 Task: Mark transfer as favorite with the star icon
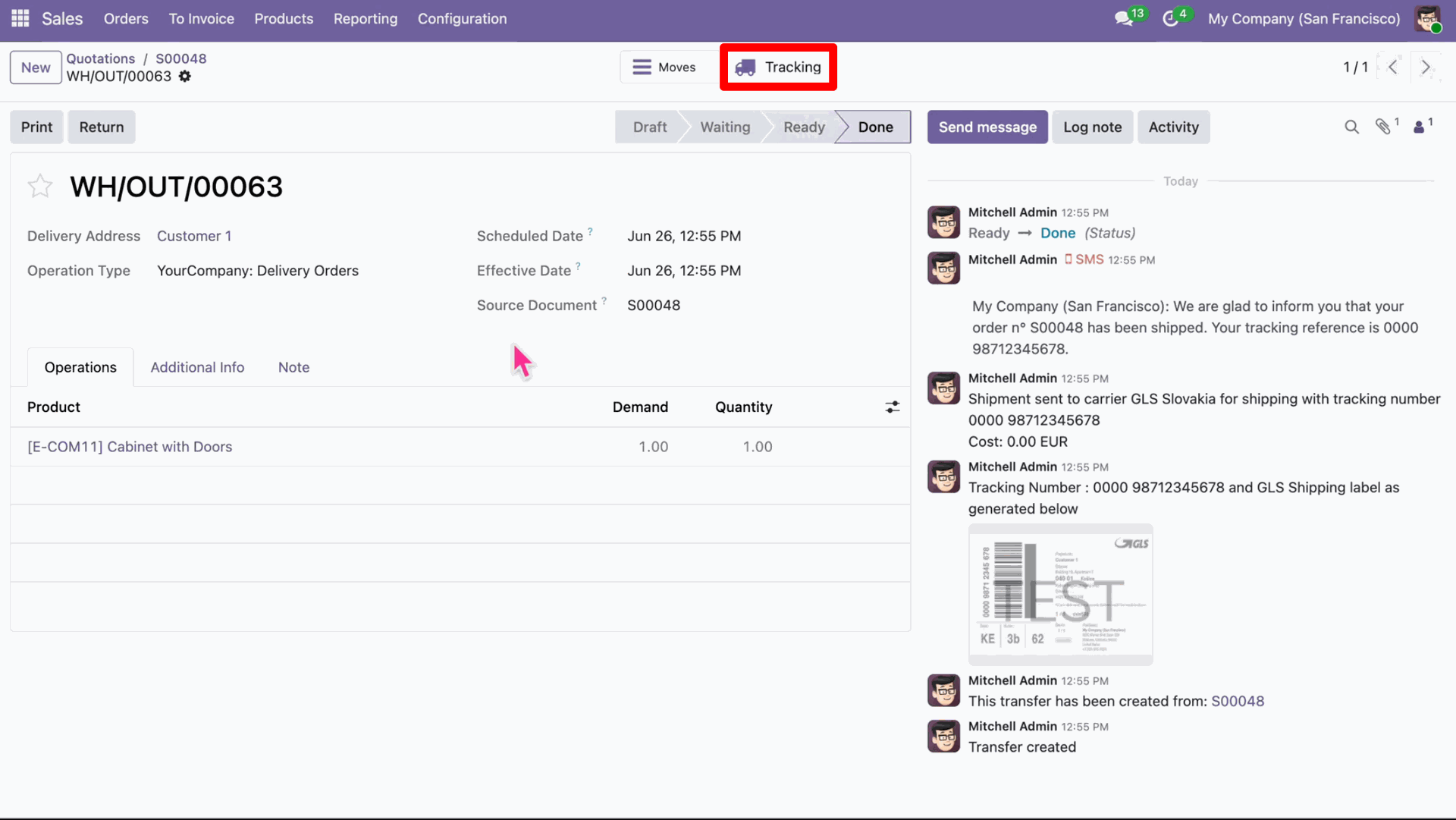click(40, 186)
